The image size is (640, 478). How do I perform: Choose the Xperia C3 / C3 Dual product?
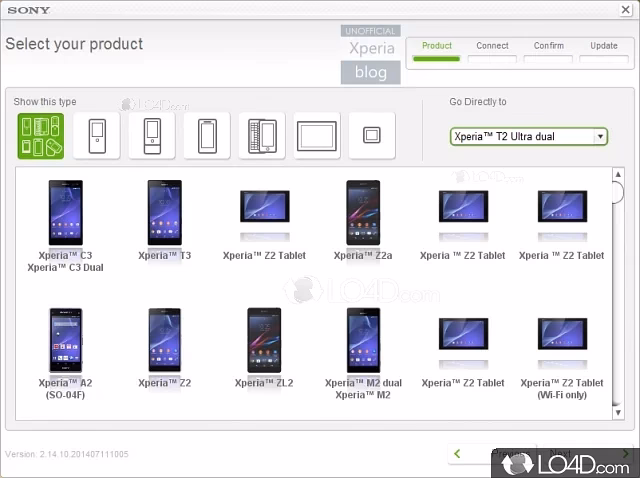pos(65,226)
